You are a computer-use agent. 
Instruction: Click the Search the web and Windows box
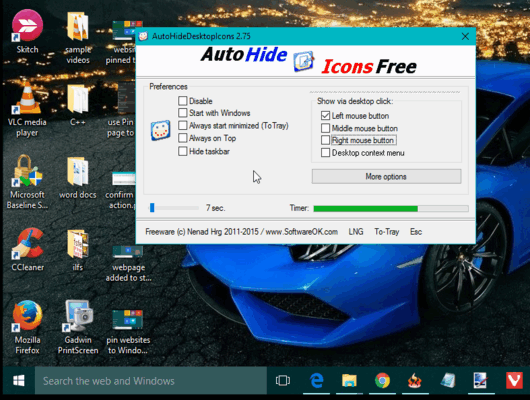[x=151, y=381]
